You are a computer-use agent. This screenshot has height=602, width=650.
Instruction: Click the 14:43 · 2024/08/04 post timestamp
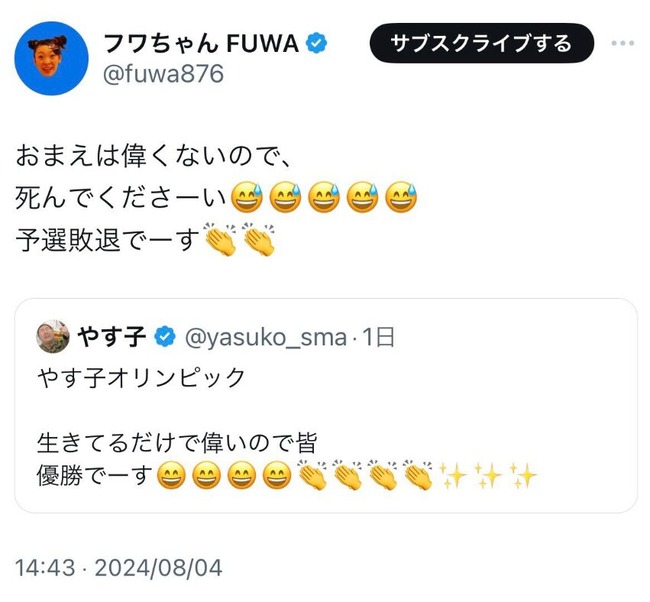coord(119,568)
